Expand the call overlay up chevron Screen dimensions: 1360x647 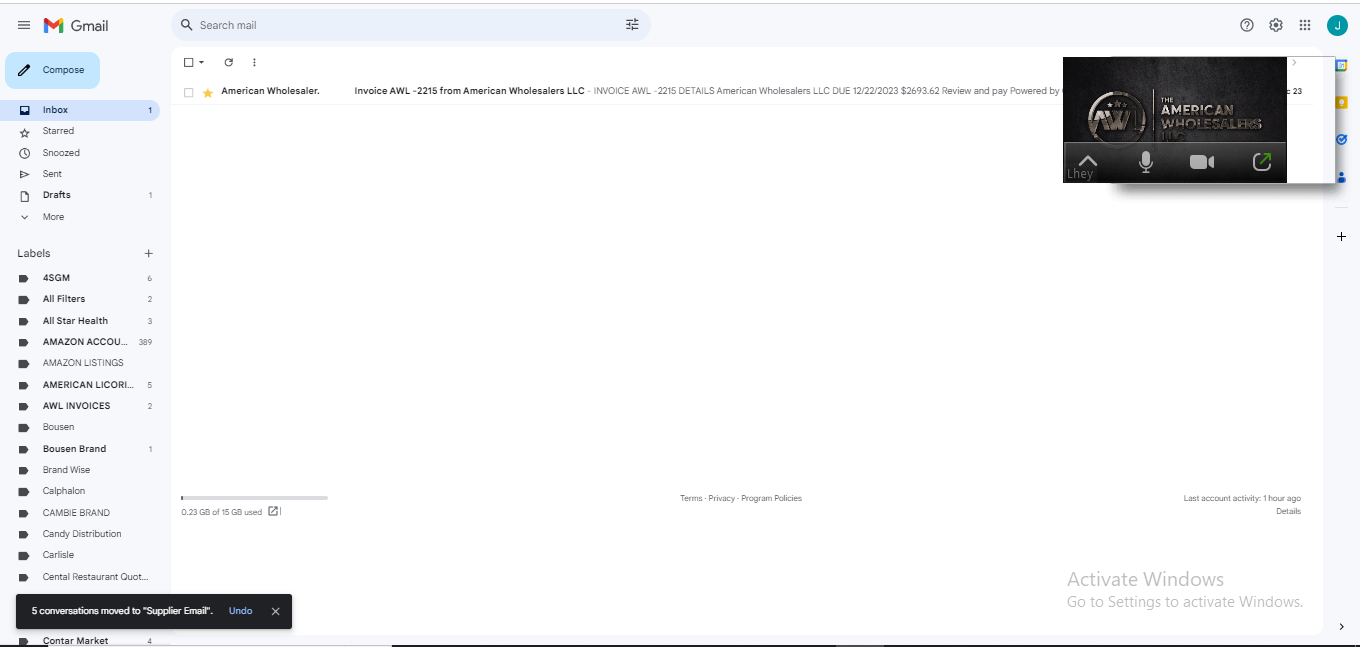pos(1088,162)
